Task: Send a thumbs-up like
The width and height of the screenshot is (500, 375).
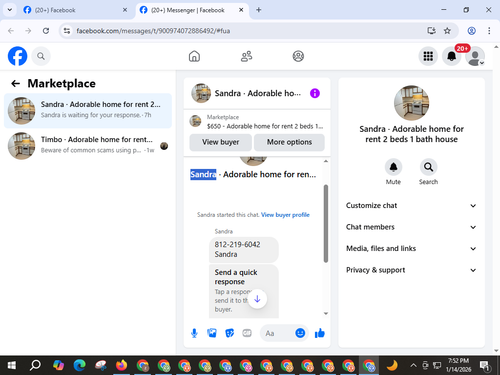Action: 320,333
